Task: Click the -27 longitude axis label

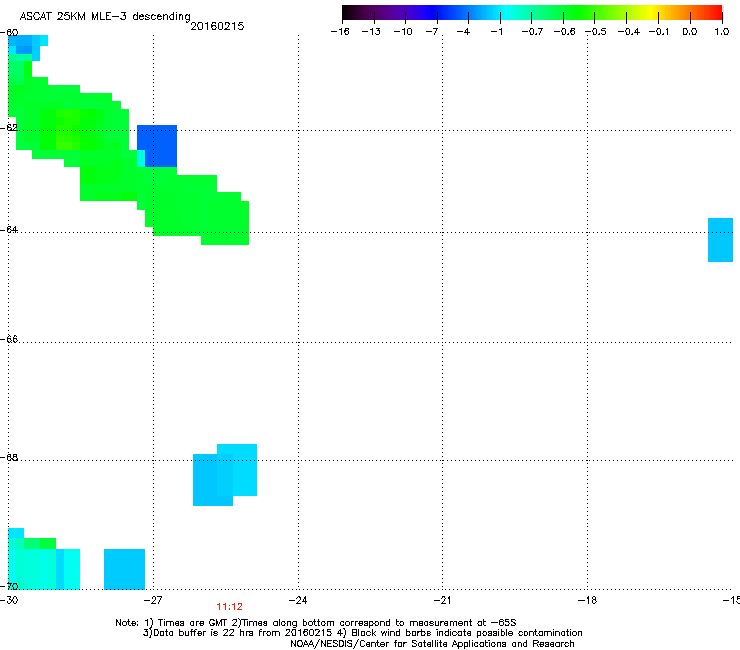Action: (x=153, y=600)
